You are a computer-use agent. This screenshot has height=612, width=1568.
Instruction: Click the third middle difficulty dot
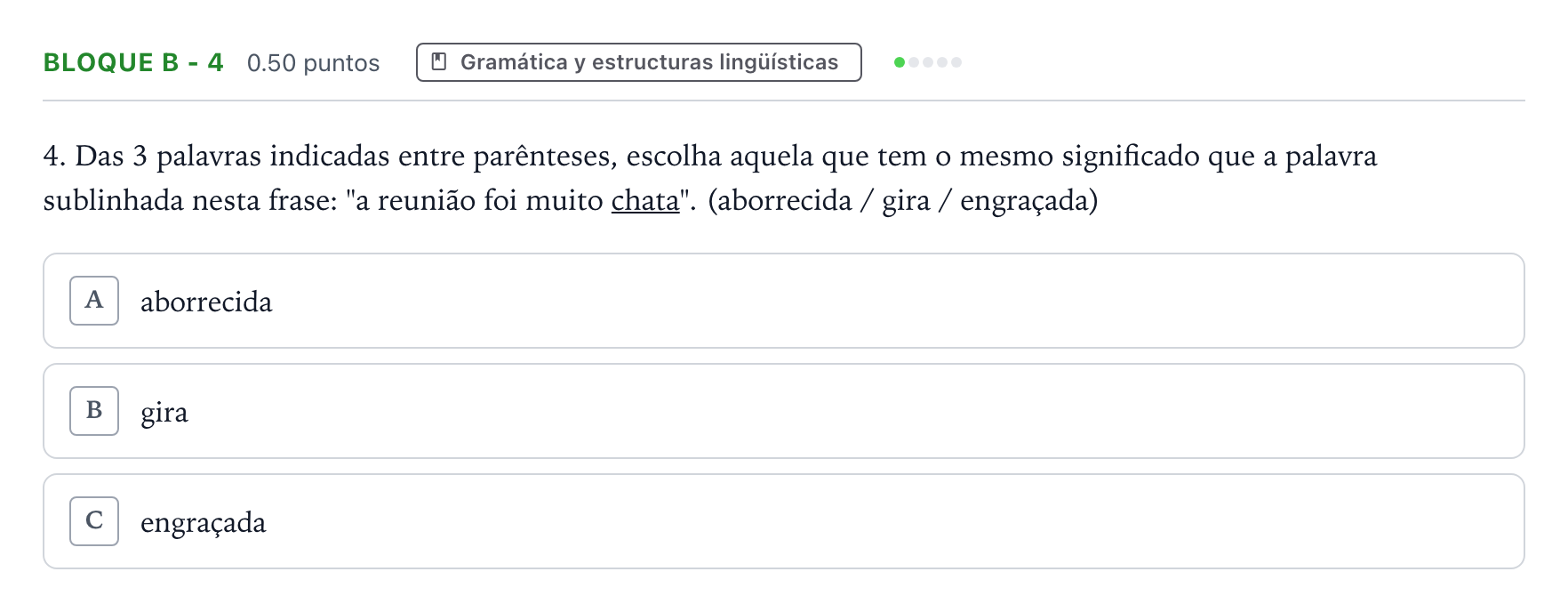[928, 62]
